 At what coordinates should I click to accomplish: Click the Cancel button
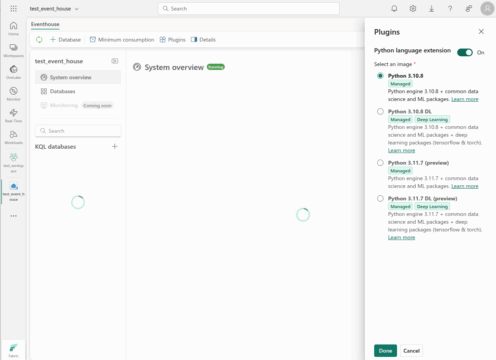[411, 351]
